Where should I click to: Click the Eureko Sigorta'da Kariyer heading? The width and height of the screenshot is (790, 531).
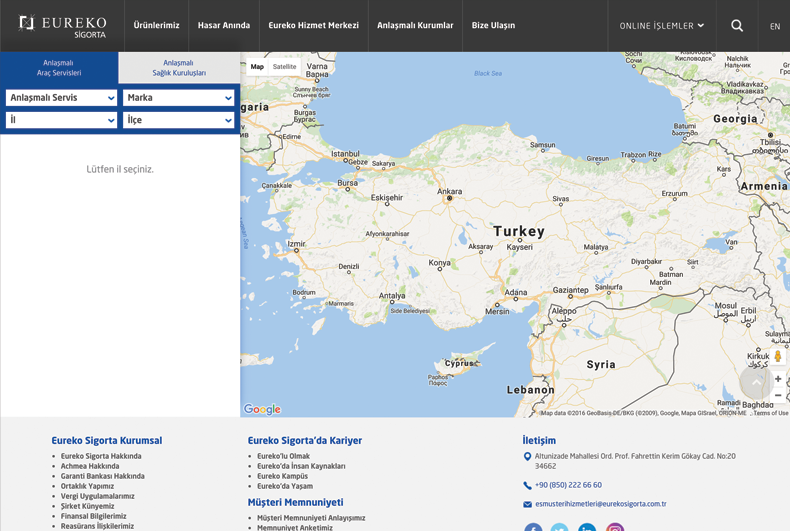pos(304,440)
